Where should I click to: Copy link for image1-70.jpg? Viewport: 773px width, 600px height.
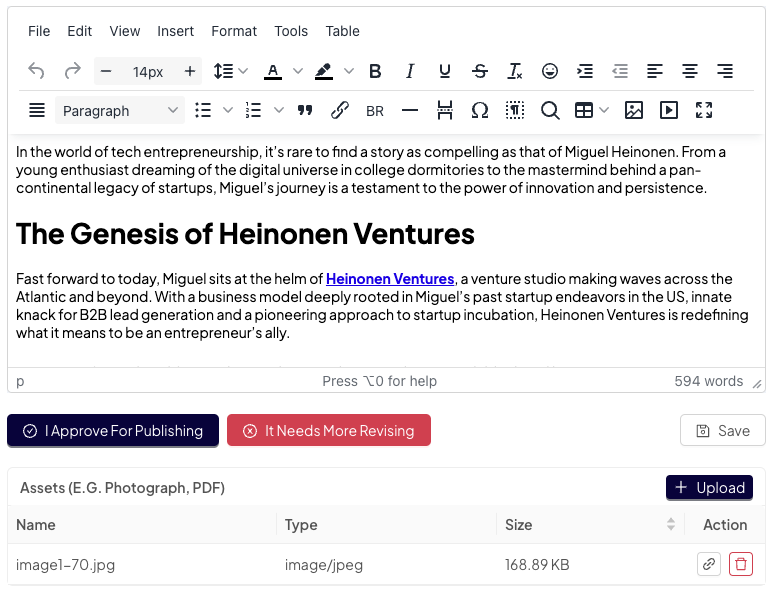coord(709,564)
